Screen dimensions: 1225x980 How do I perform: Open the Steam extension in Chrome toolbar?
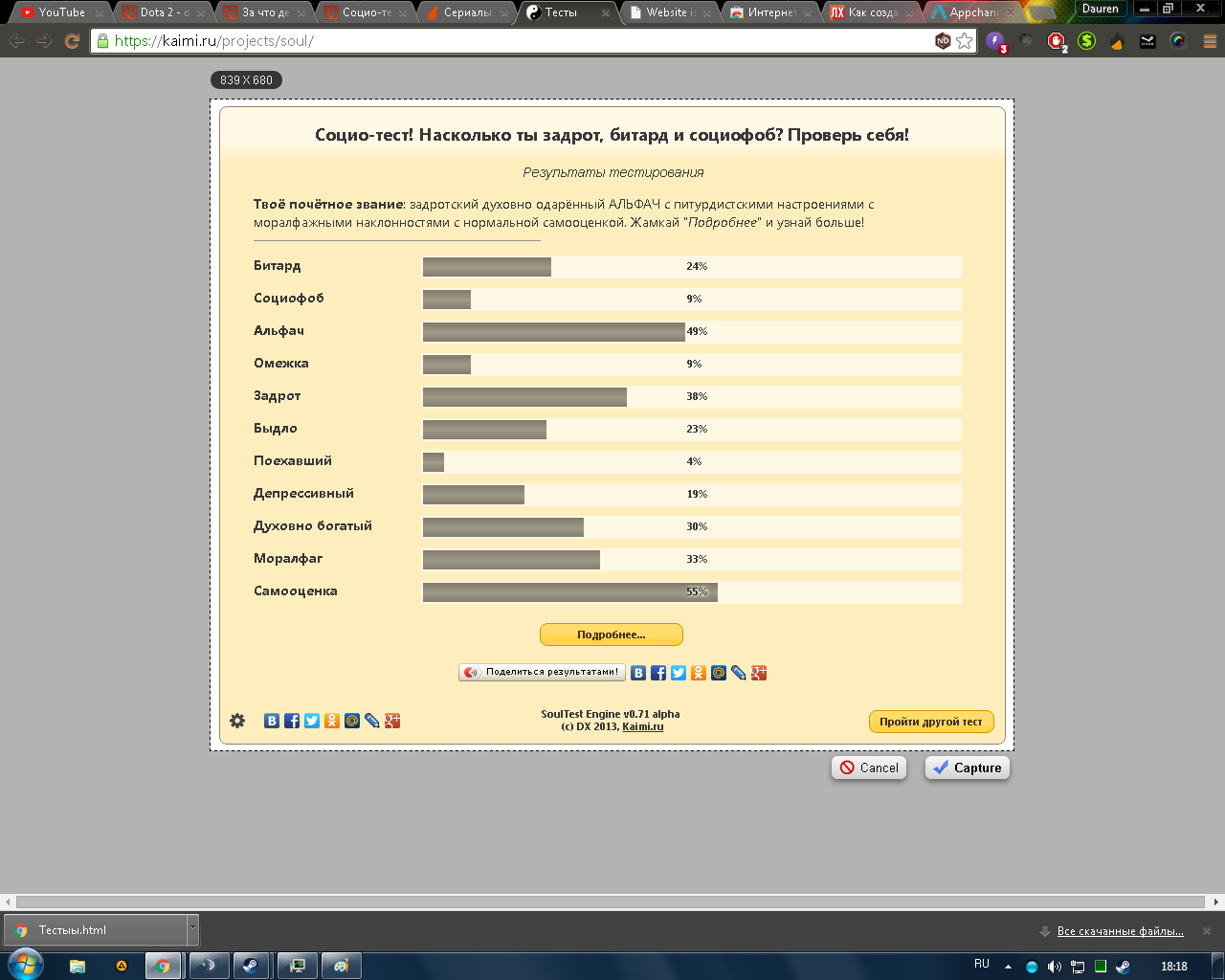click(x=1147, y=41)
